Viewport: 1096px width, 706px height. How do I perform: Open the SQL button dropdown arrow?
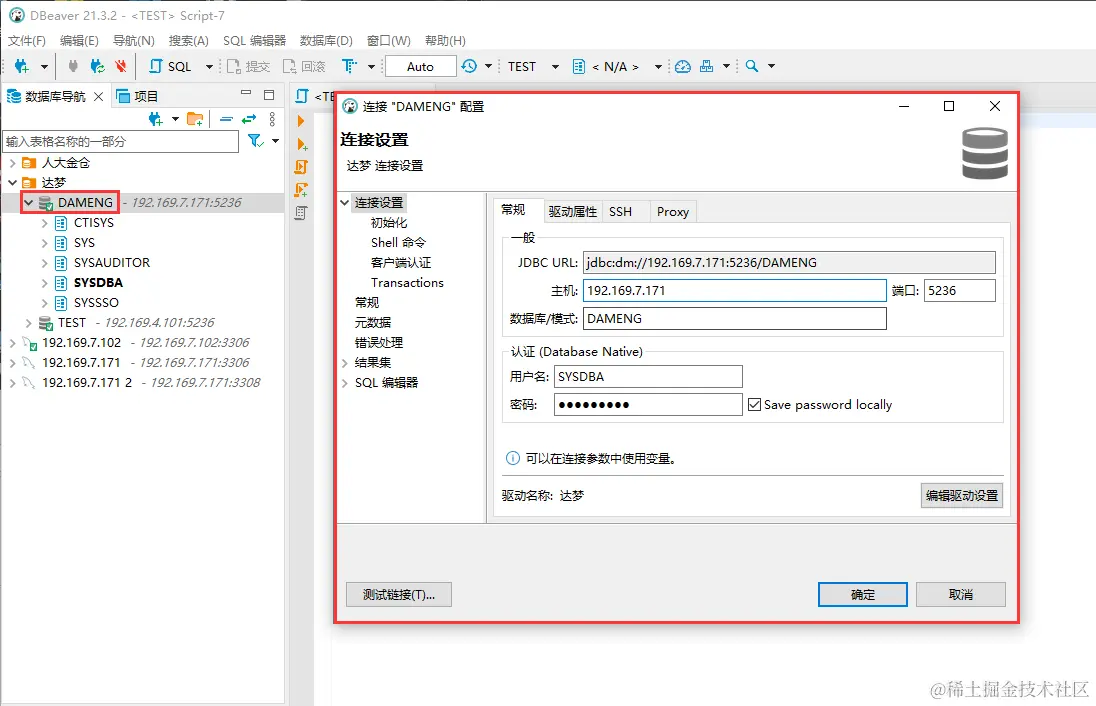(x=209, y=66)
